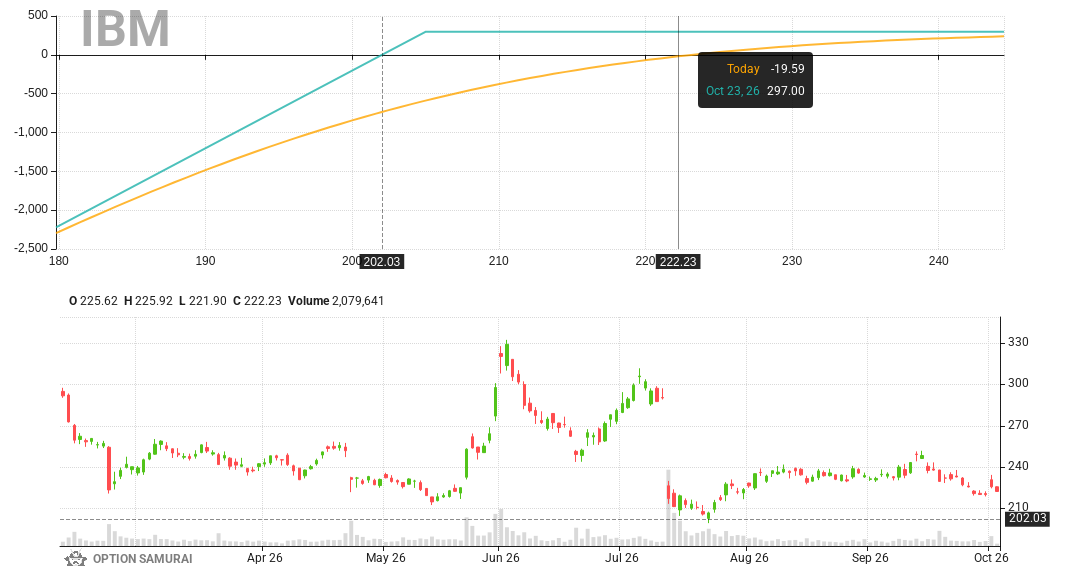
Task: Click the 300 price level label
Action: click(1018, 383)
